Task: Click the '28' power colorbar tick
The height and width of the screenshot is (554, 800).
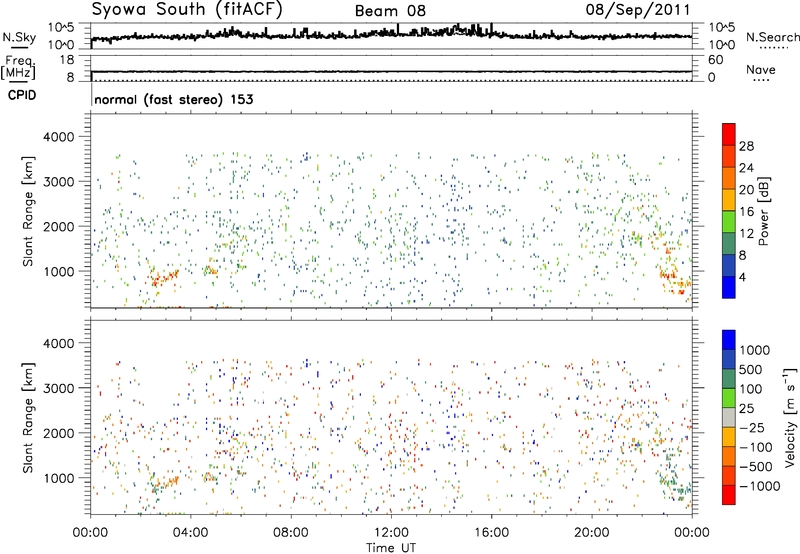Action: coord(746,146)
